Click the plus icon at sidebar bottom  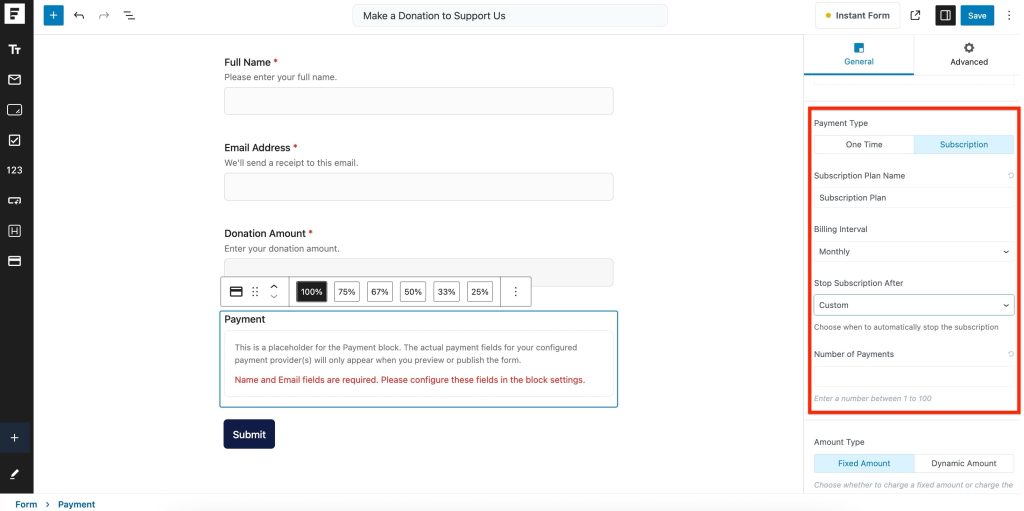(x=14, y=438)
